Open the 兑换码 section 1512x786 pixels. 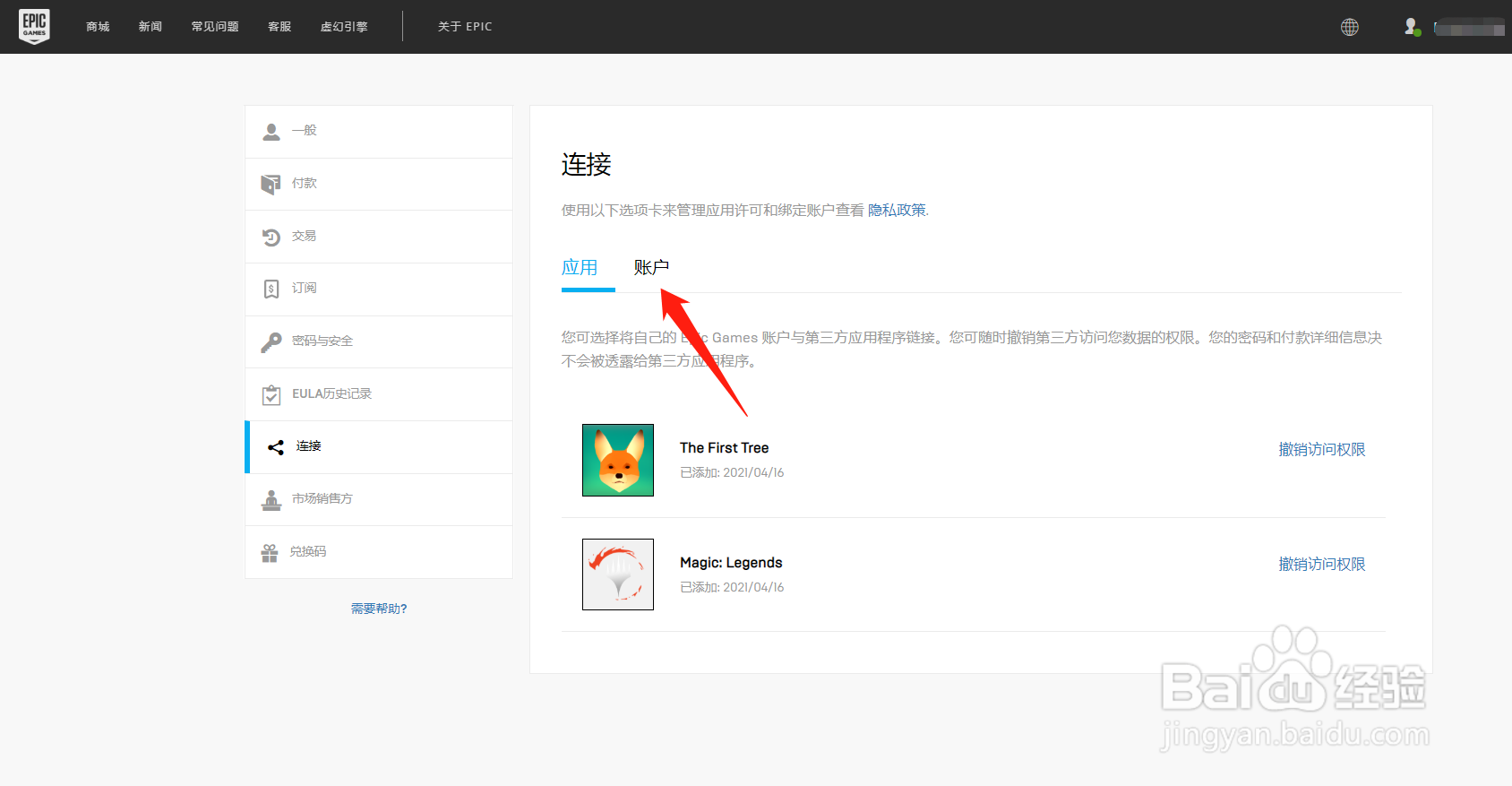379,552
